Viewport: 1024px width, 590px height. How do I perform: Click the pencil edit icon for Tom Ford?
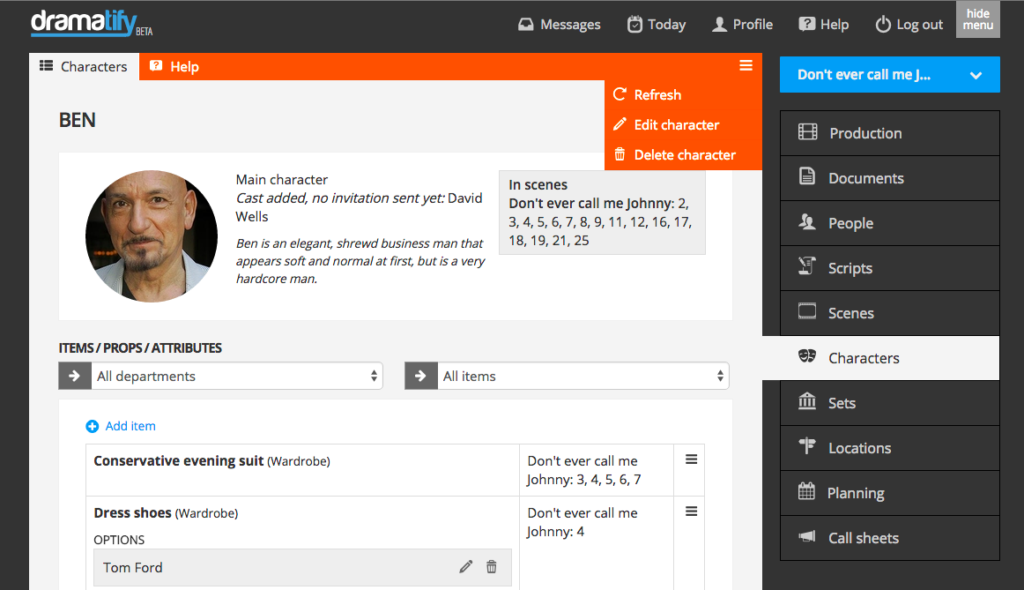tap(465, 567)
